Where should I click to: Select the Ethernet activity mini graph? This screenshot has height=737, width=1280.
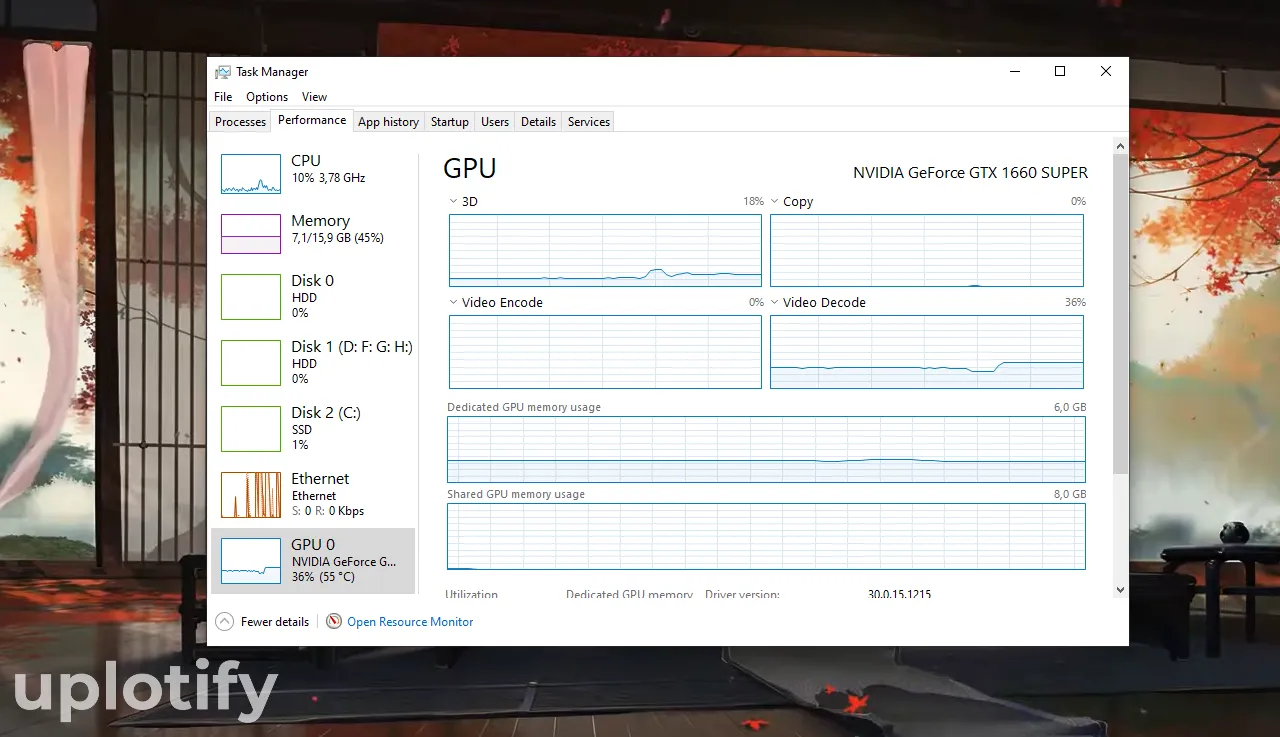(x=251, y=495)
